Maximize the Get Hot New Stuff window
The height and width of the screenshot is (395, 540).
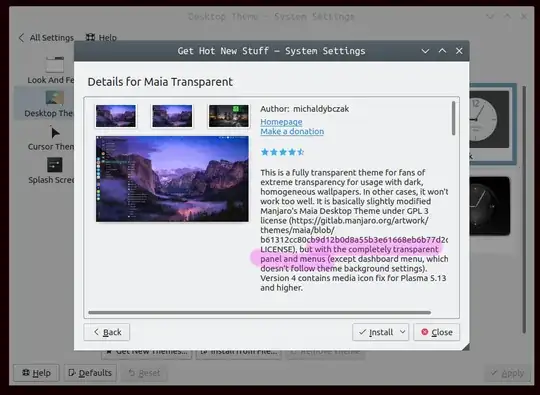click(x=442, y=51)
